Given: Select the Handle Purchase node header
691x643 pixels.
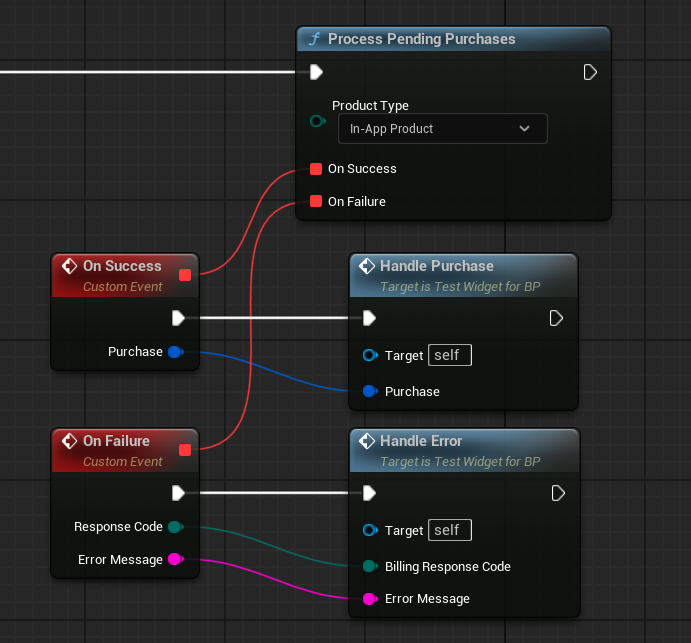Looking at the screenshot, I should coord(436,266).
